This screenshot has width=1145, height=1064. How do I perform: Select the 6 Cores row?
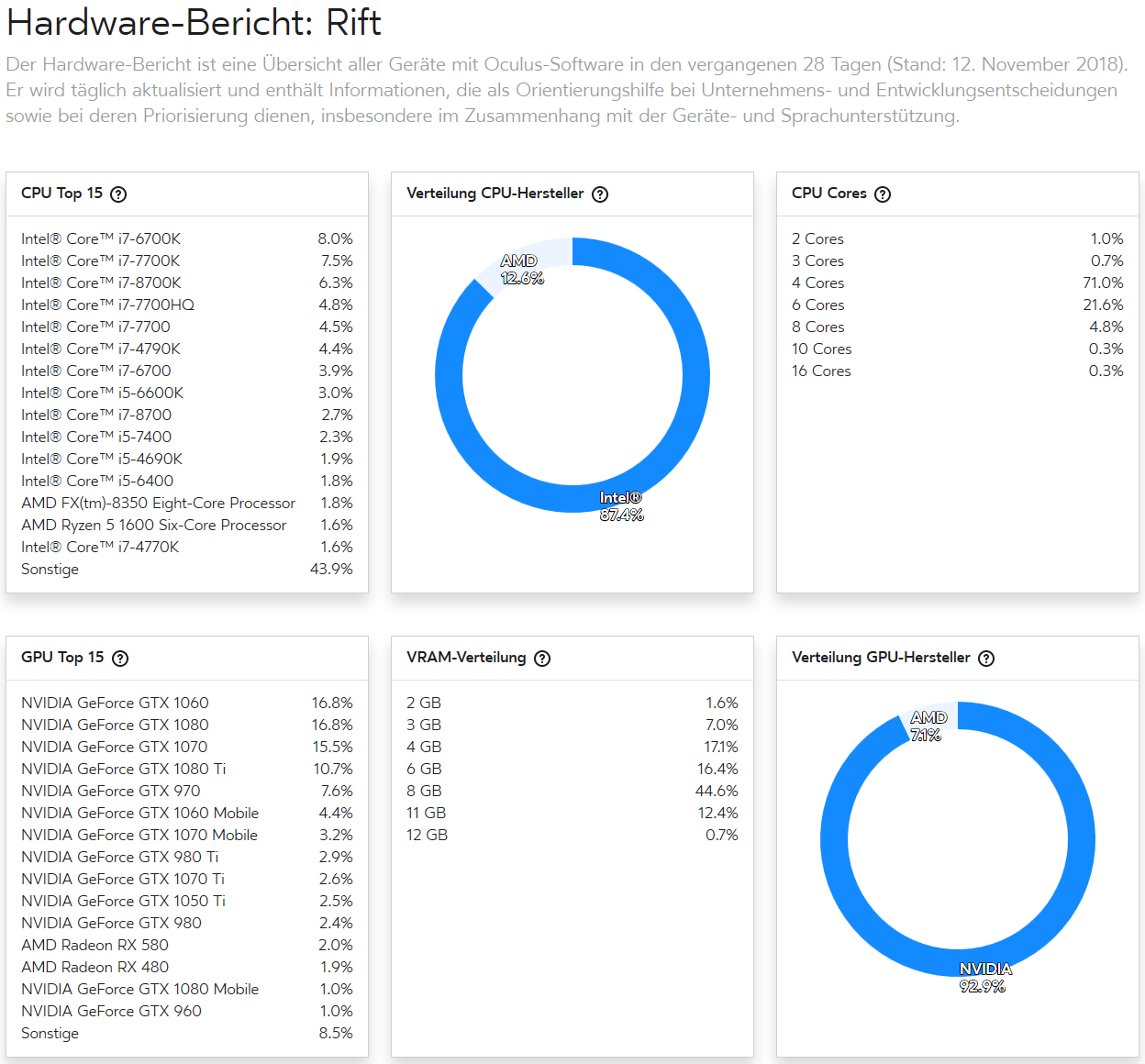958,305
